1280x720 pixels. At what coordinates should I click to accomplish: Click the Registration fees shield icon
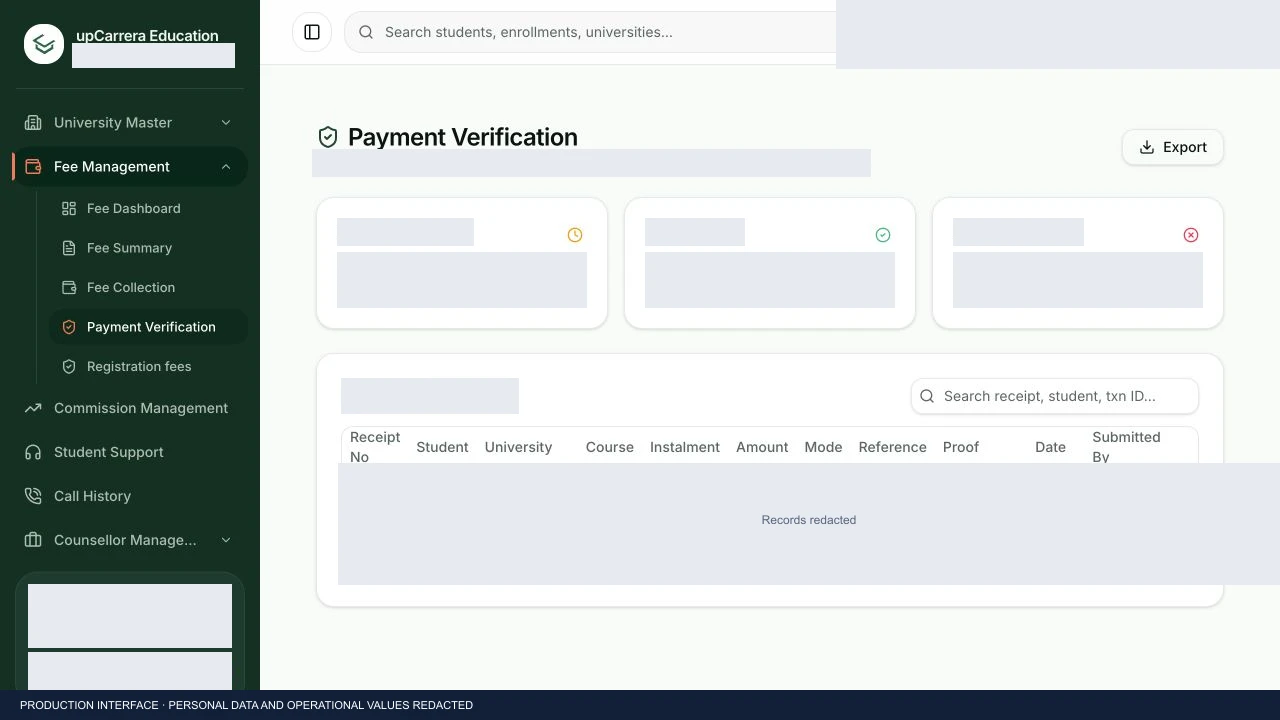click(x=69, y=366)
